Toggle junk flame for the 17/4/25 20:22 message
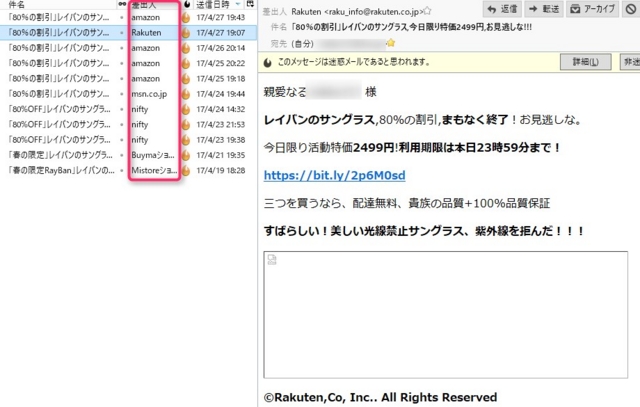This screenshot has width=640, height=407. pyautogui.click(x=186, y=63)
